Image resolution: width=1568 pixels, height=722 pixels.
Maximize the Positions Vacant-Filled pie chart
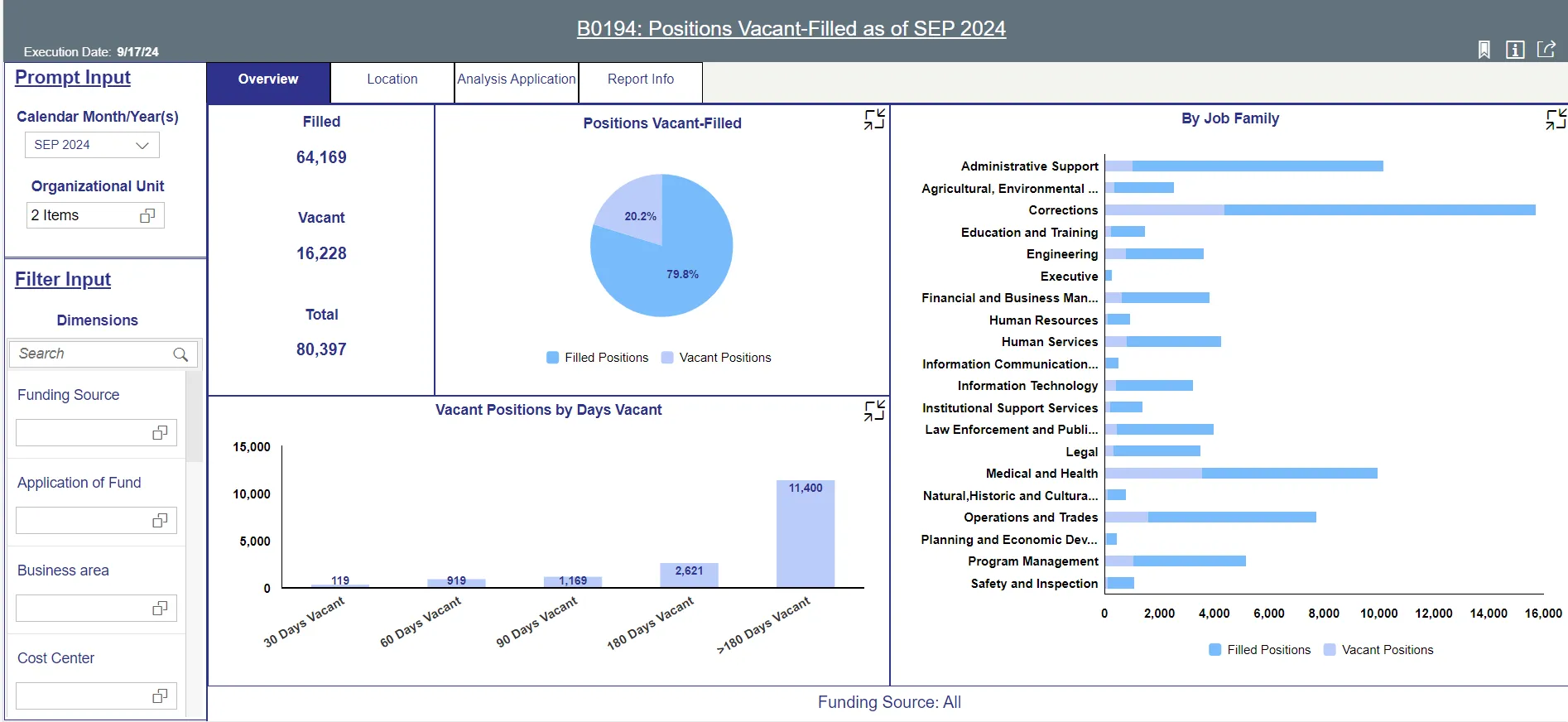pyautogui.click(x=874, y=119)
